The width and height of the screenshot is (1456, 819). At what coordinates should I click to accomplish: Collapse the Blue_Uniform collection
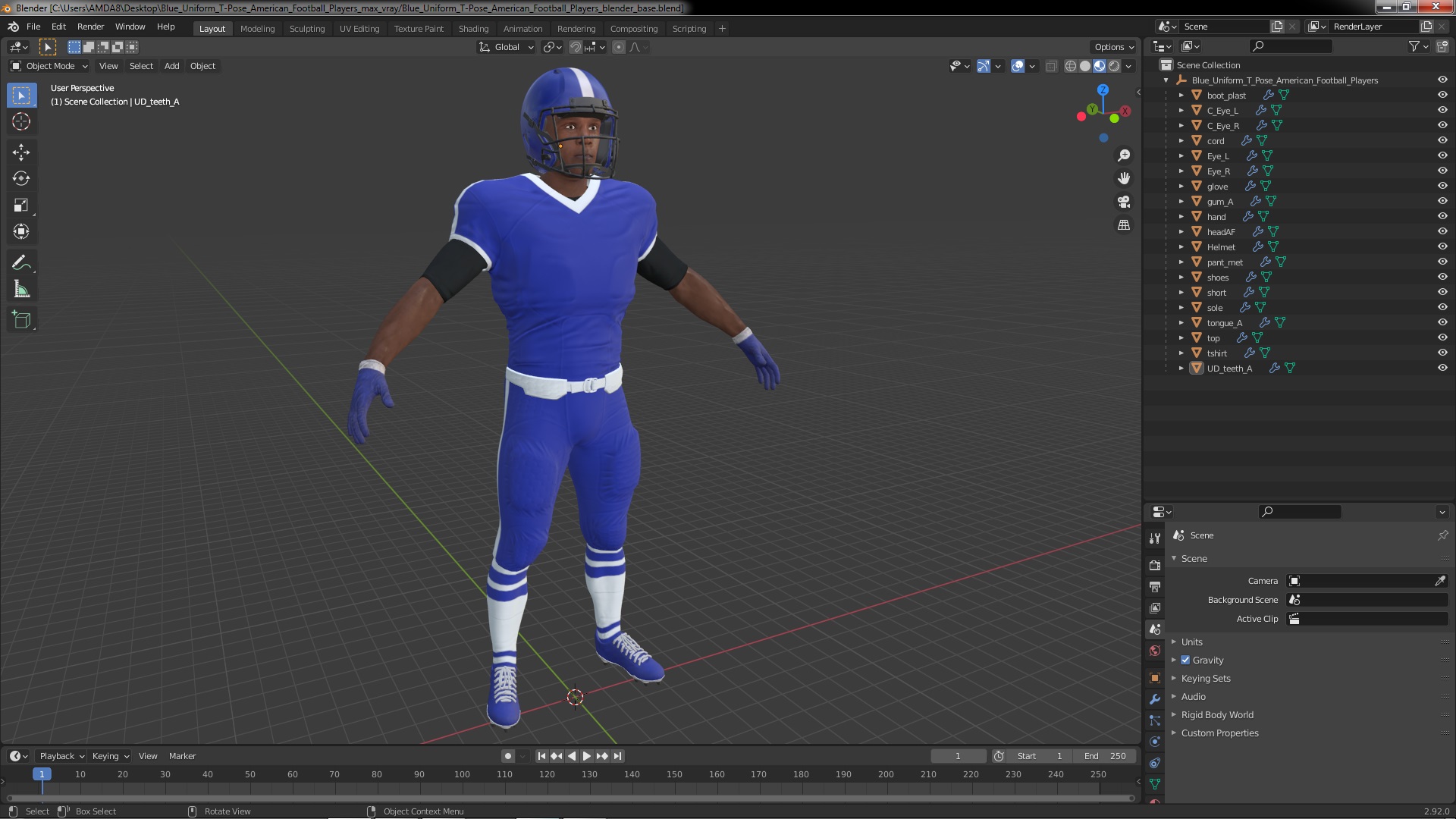(1166, 80)
